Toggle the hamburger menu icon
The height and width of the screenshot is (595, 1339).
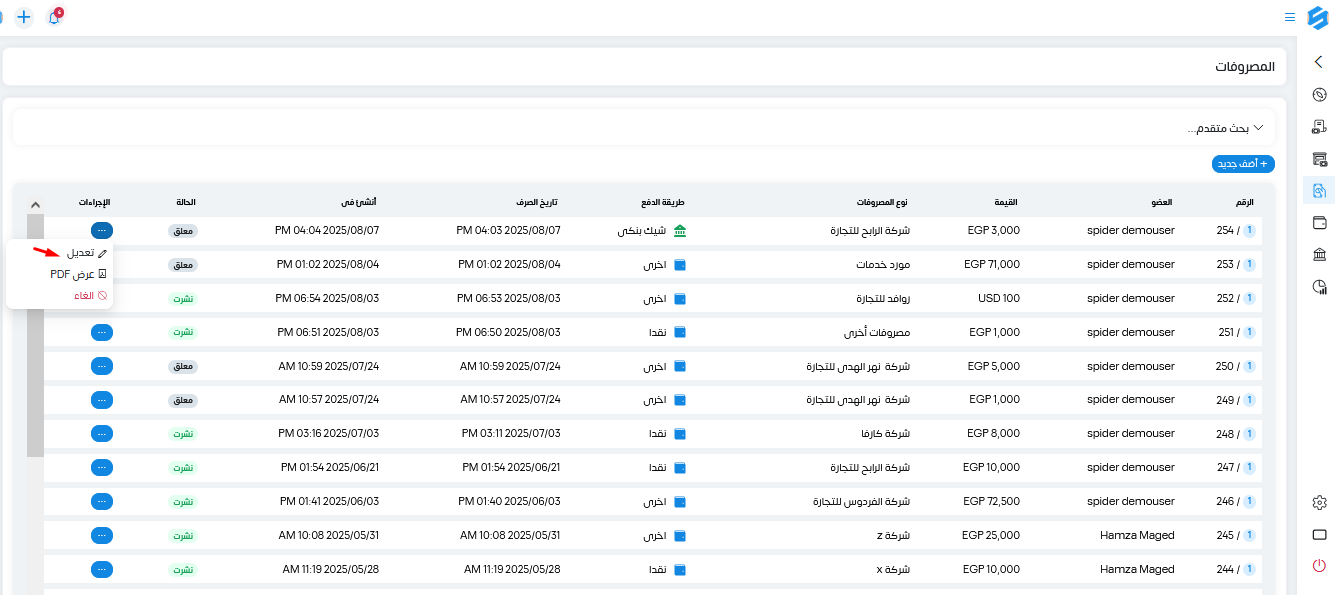point(1290,17)
